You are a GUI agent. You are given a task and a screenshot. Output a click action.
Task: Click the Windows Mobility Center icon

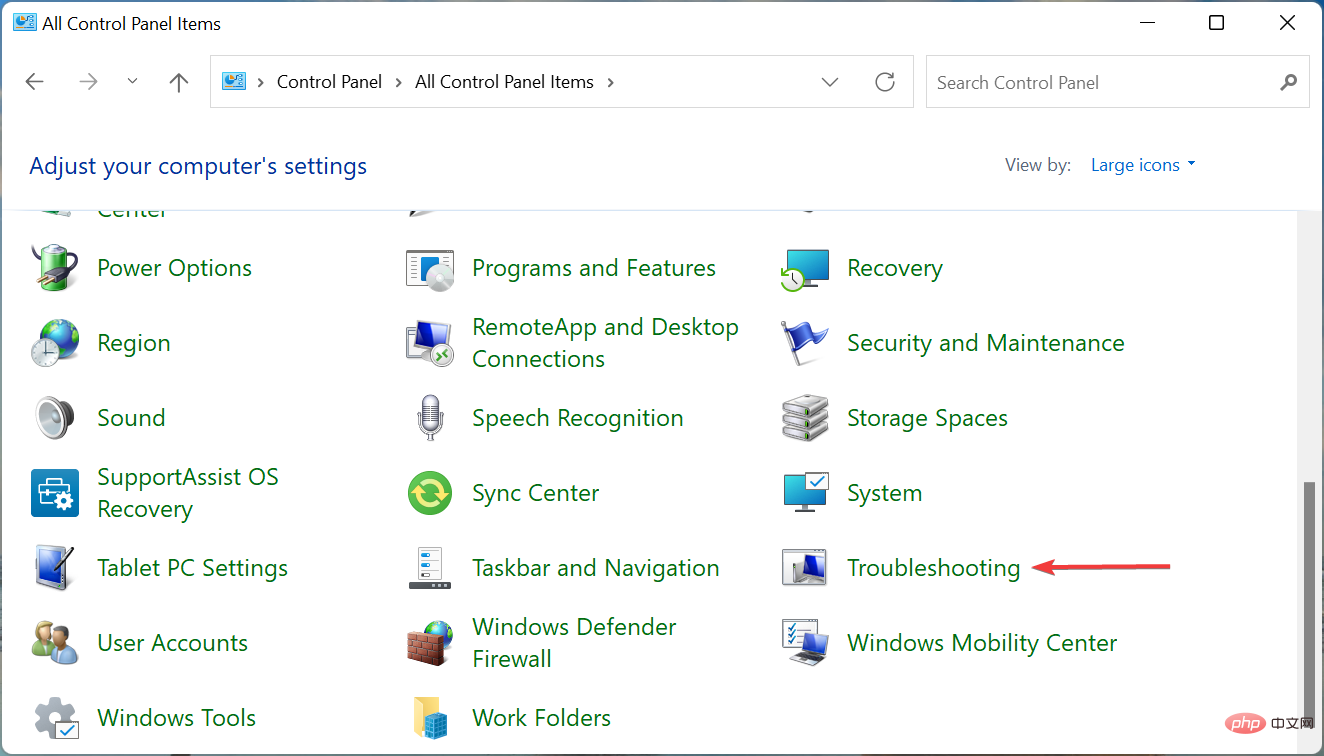pos(805,643)
